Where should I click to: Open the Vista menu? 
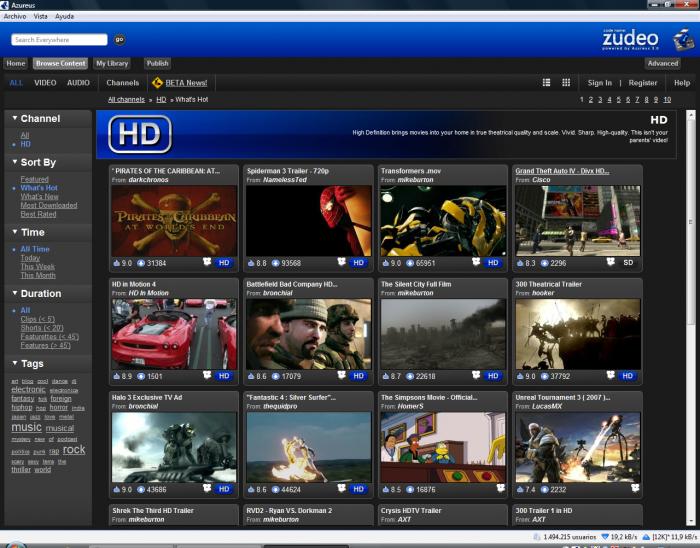[40, 17]
